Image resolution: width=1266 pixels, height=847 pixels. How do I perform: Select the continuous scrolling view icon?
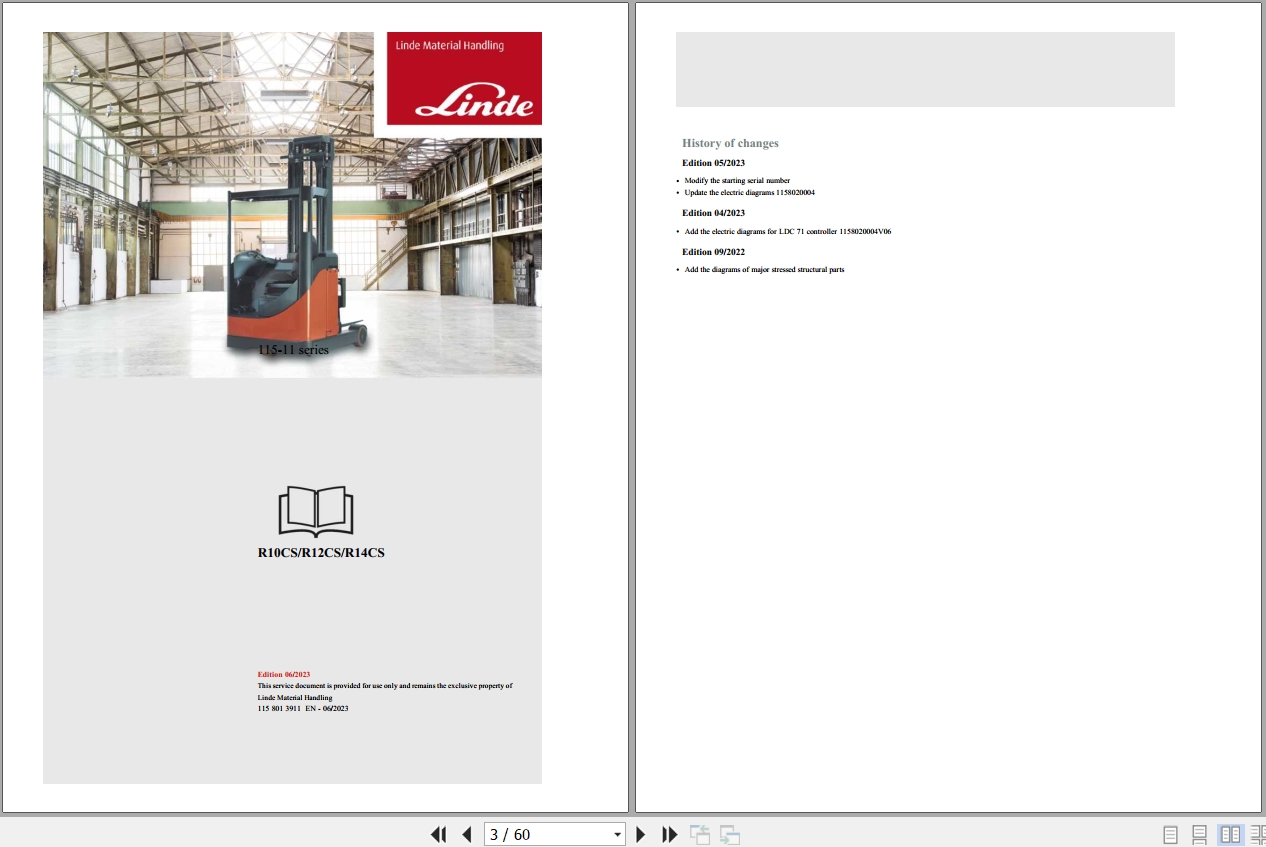point(1201,834)
